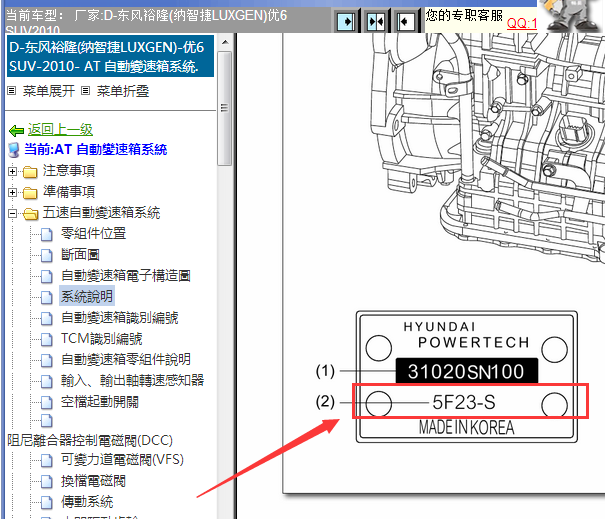Image resolution: width=605 pixels, height=519 pixels.
Task: Click the document icon beside 系統說明
Action: pyautogui.click(x=47, y=297)
